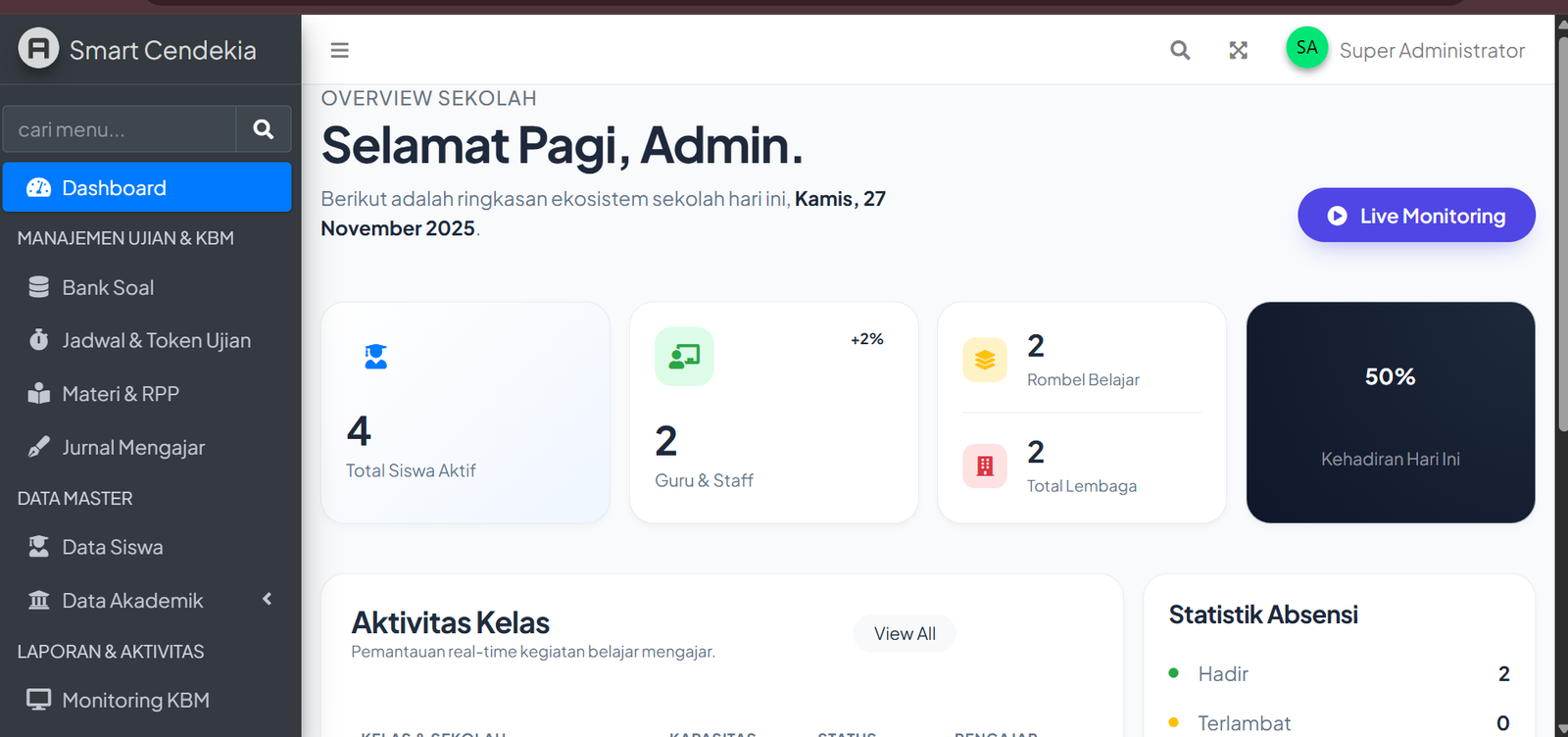Click the Total Siswa Aktif label

tap(411, 470)
